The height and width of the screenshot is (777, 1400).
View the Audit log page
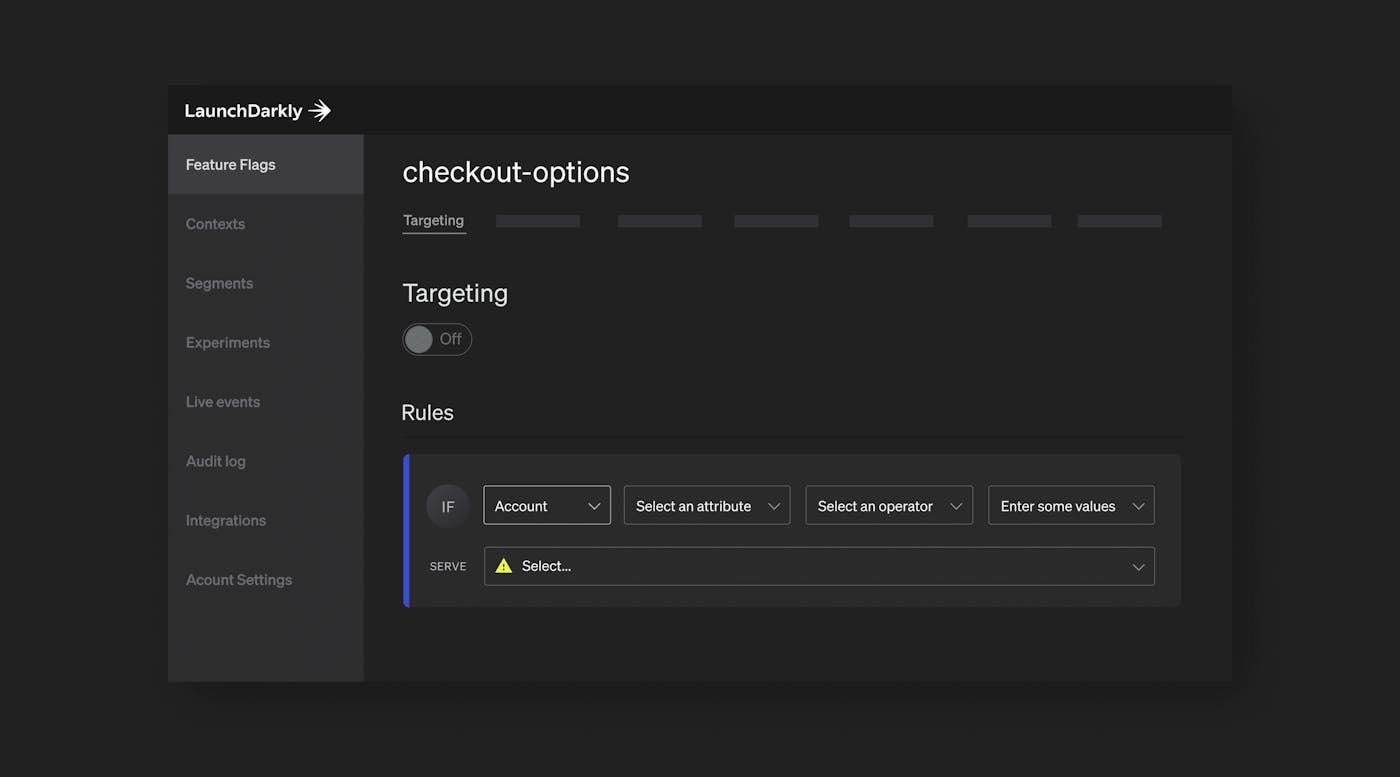coord(215,461)
